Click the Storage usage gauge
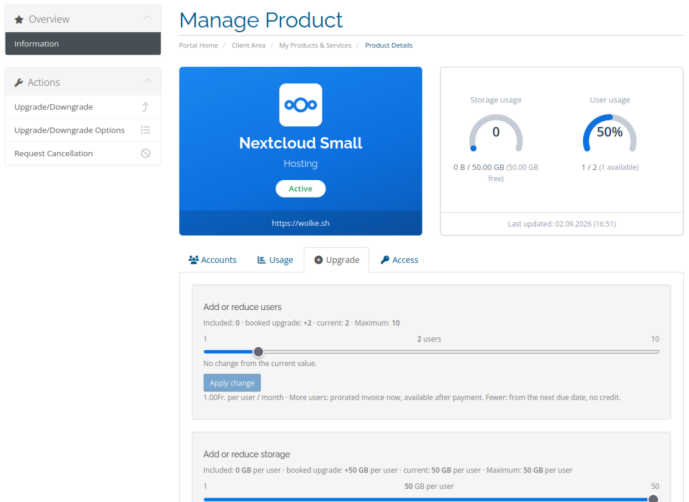 [496, 133]
